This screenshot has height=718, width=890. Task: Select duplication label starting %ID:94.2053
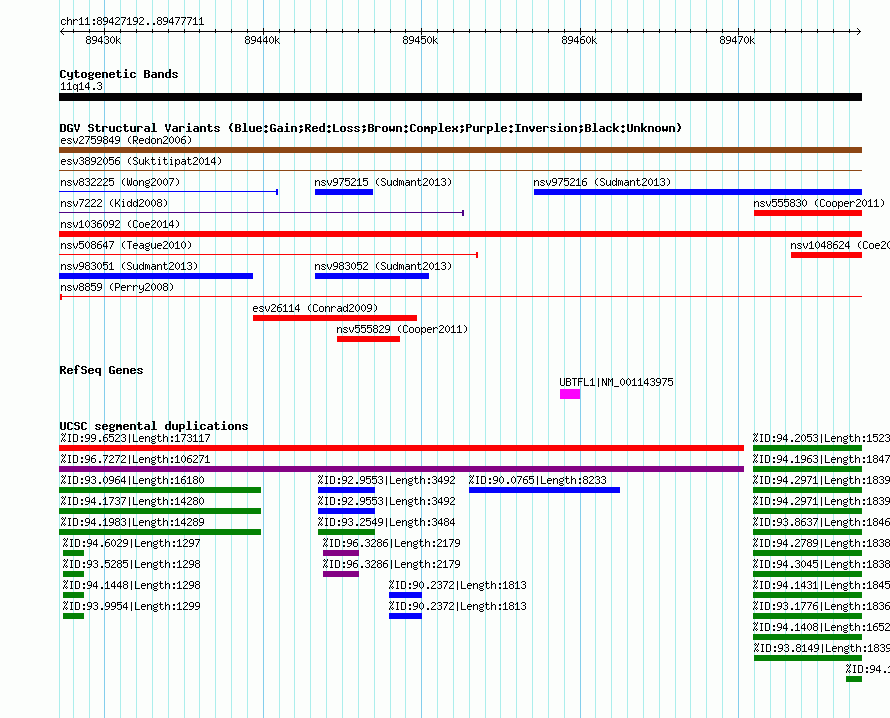coord(821,438)
